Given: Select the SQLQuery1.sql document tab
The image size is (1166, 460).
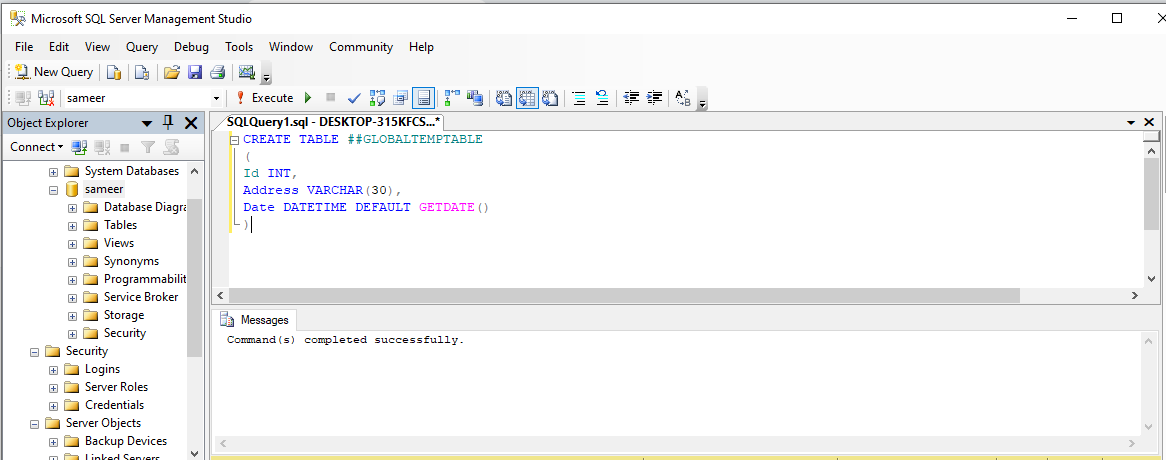Looking at the screenshot, I should (x=333, y=121).
